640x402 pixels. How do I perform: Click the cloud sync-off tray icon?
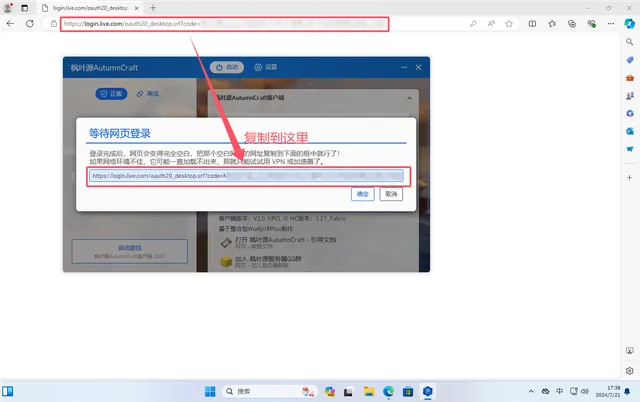[x=545, y=391]
